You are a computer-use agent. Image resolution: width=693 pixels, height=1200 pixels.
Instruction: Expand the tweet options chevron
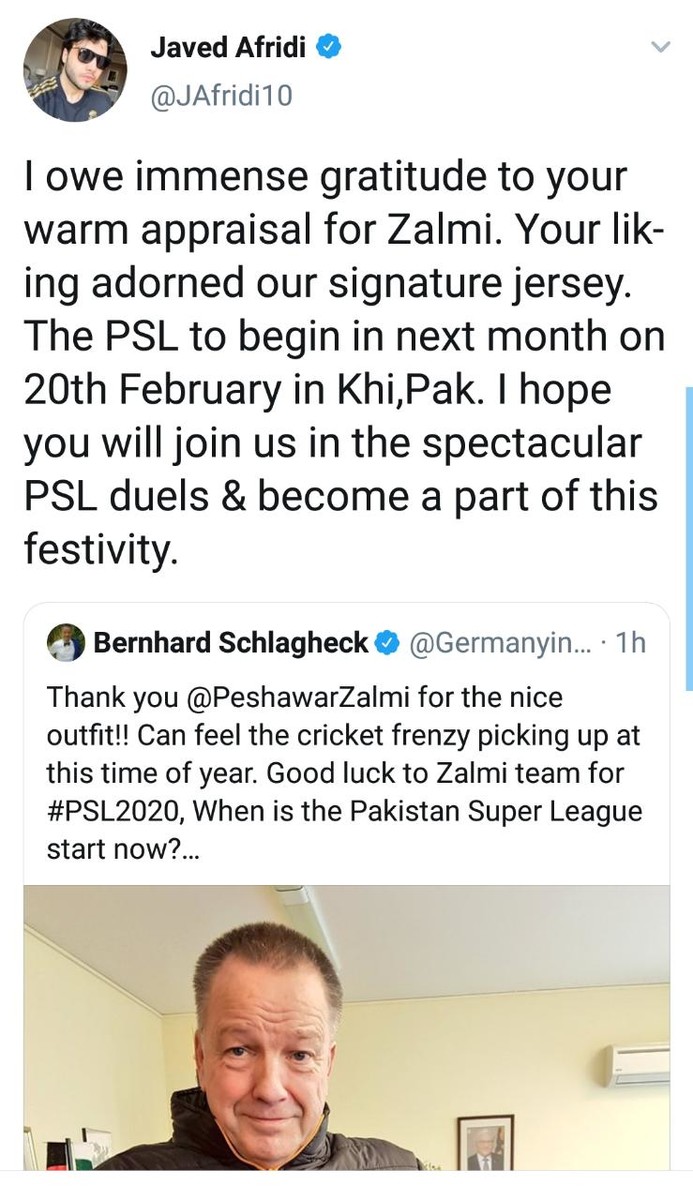pos(660,46)
